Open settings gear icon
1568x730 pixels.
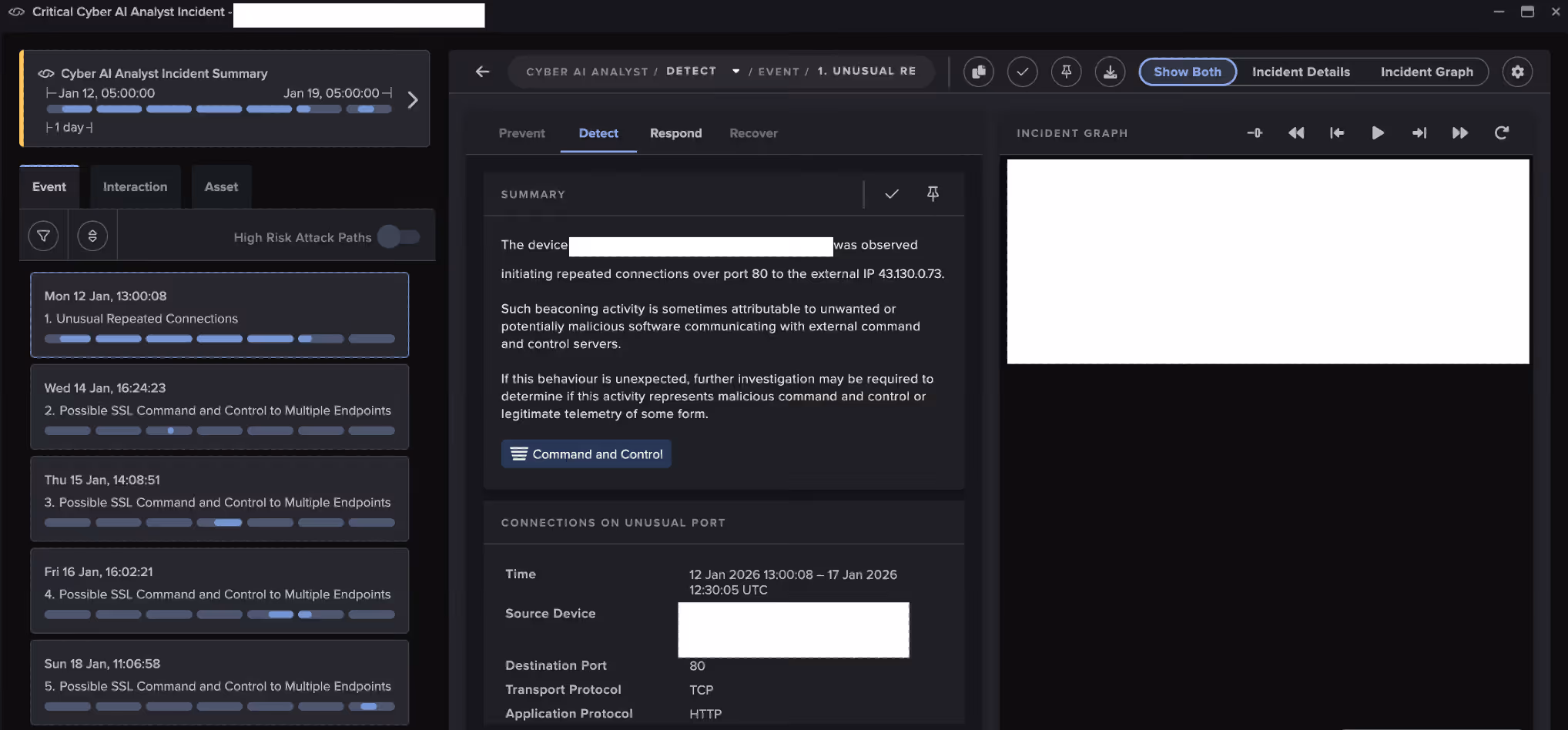click(x=1517, y=72)
